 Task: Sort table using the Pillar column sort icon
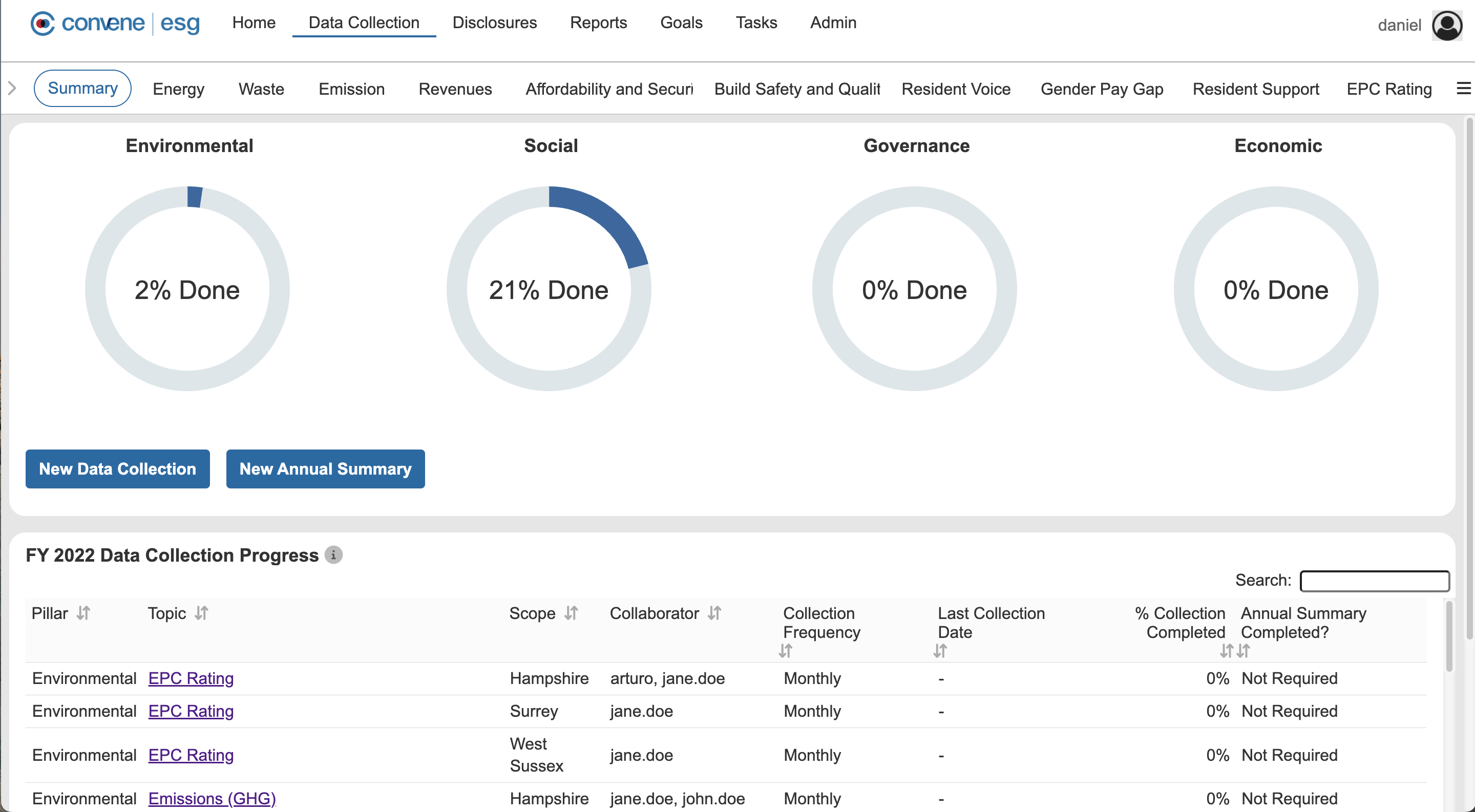[83, 613]
